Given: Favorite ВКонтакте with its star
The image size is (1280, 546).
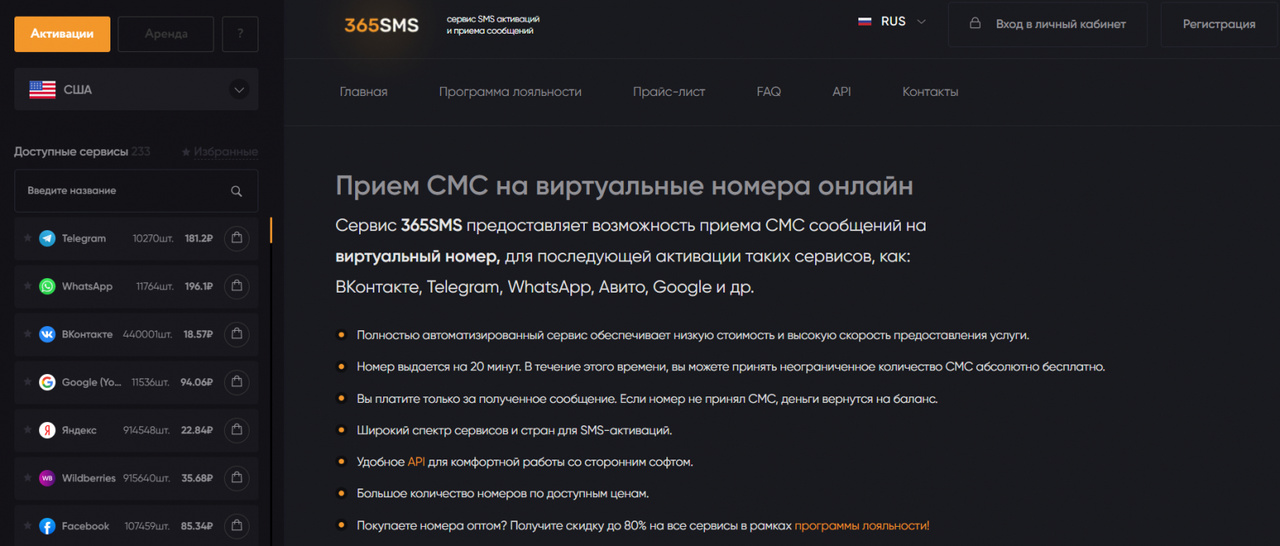Looking at the screenshot, I should tap(28, 334).
